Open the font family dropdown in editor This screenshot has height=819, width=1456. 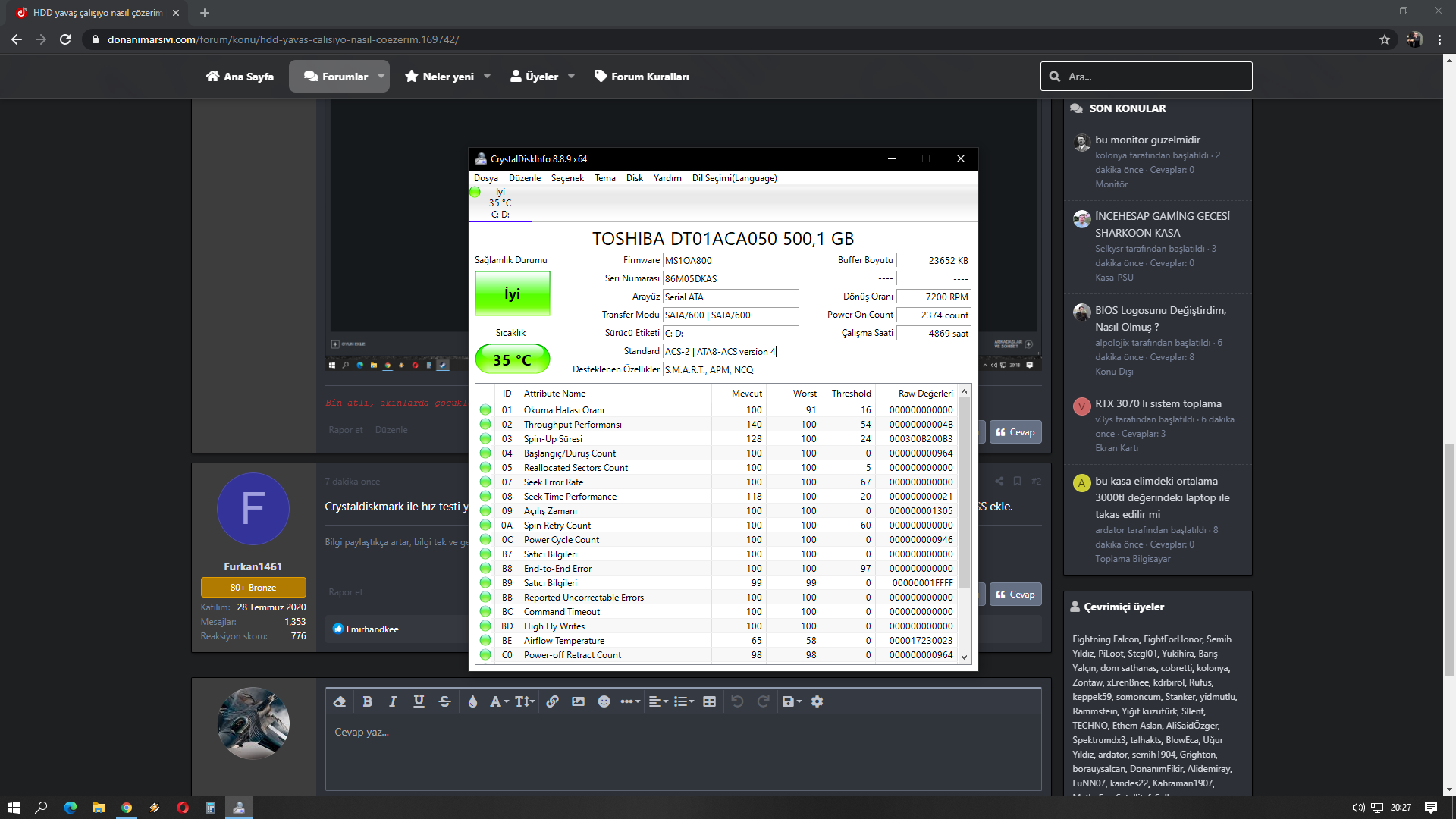tap(499, 701)
